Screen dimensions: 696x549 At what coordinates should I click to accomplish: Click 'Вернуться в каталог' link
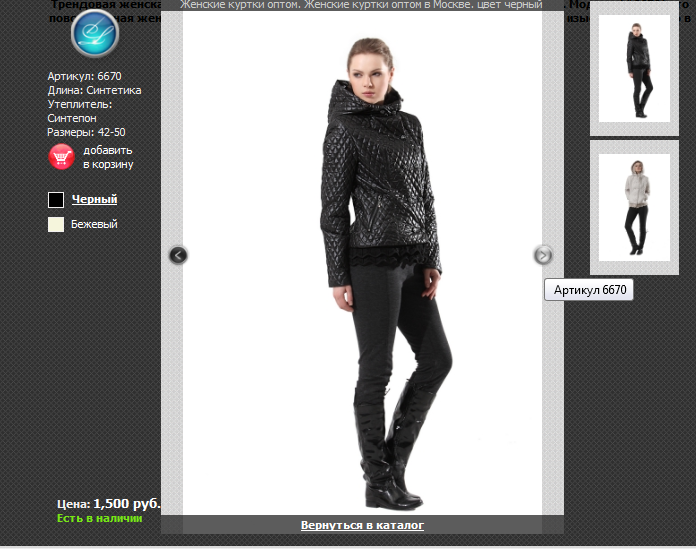pyautogui.click(x=362, y=525)
